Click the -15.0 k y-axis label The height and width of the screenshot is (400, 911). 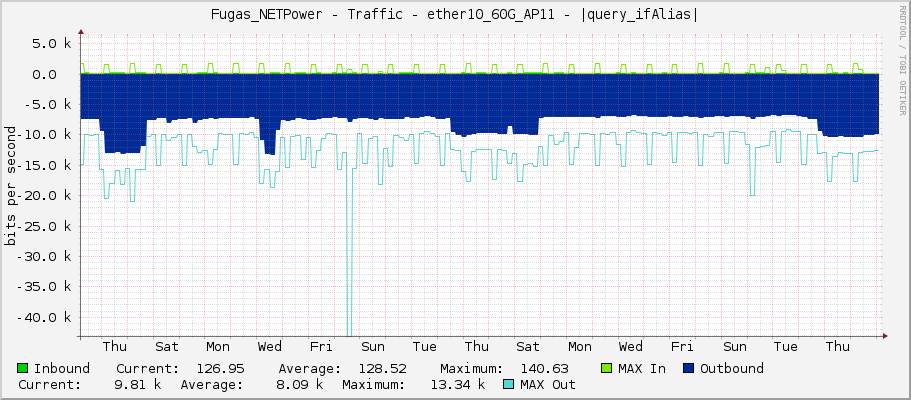tap(42, 165)
